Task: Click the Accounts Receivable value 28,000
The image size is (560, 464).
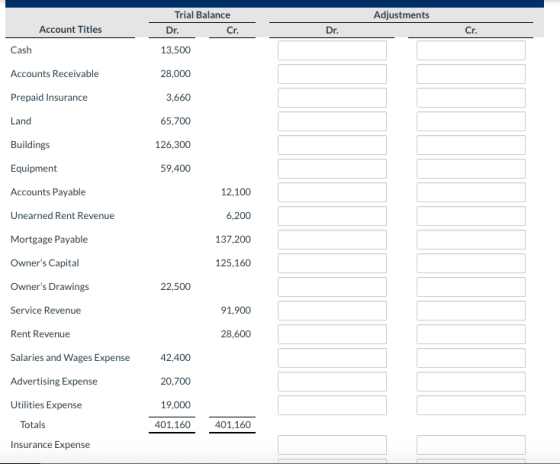Action: click(175, 74)
